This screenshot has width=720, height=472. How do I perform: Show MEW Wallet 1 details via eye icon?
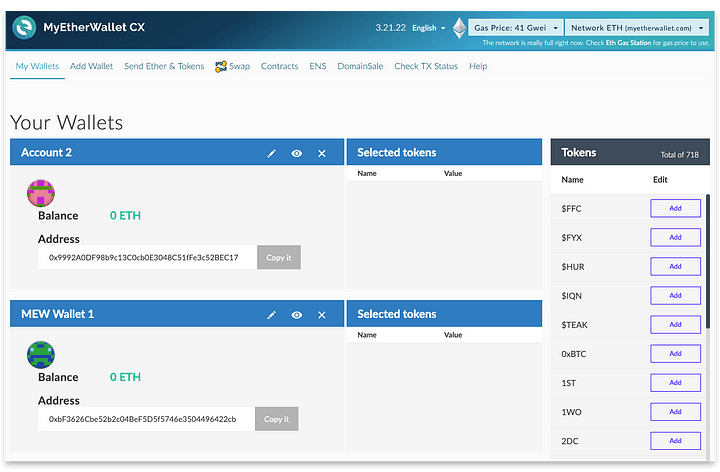[297, 315]
